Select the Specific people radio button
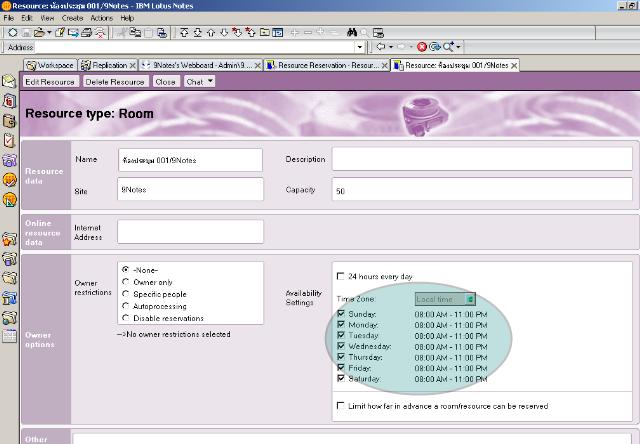 tap(126, 294)
